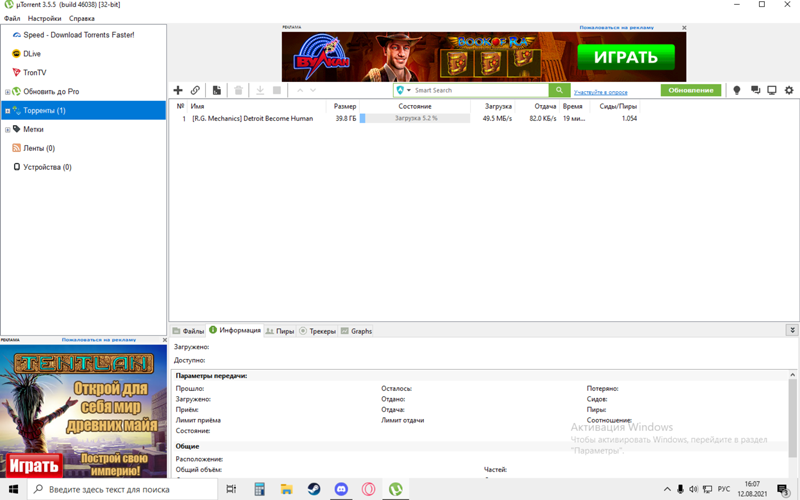Open search provider dropdown arrow
The image size is (800, 500).
pyautogui.click(x=409, y=90)
